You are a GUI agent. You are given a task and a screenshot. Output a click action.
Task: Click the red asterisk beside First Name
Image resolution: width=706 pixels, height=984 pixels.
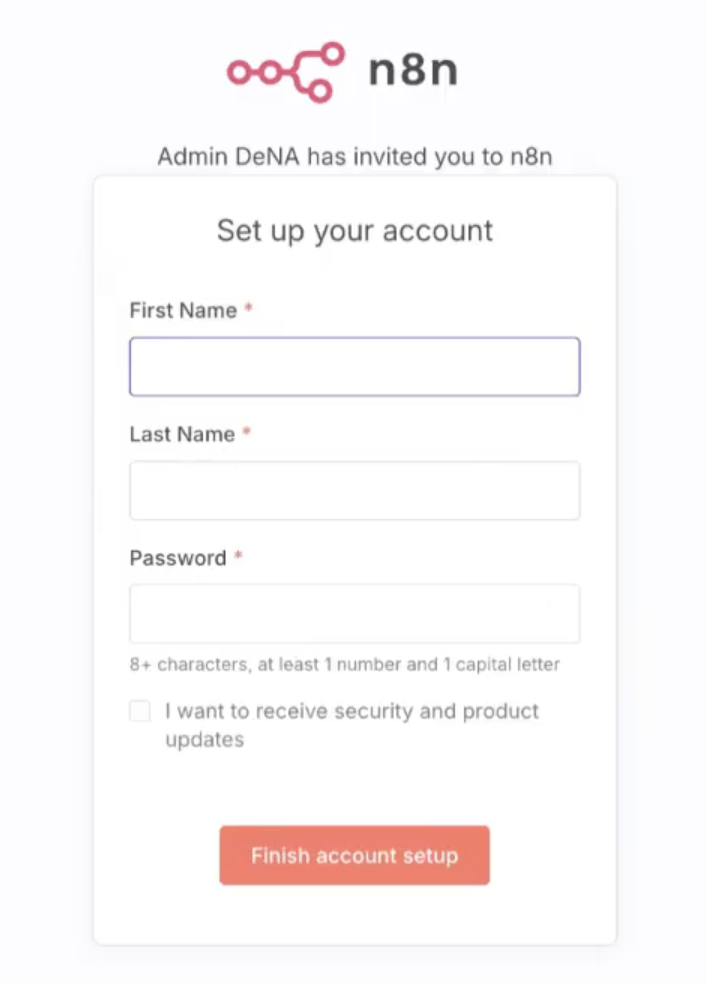pos(249,309)
